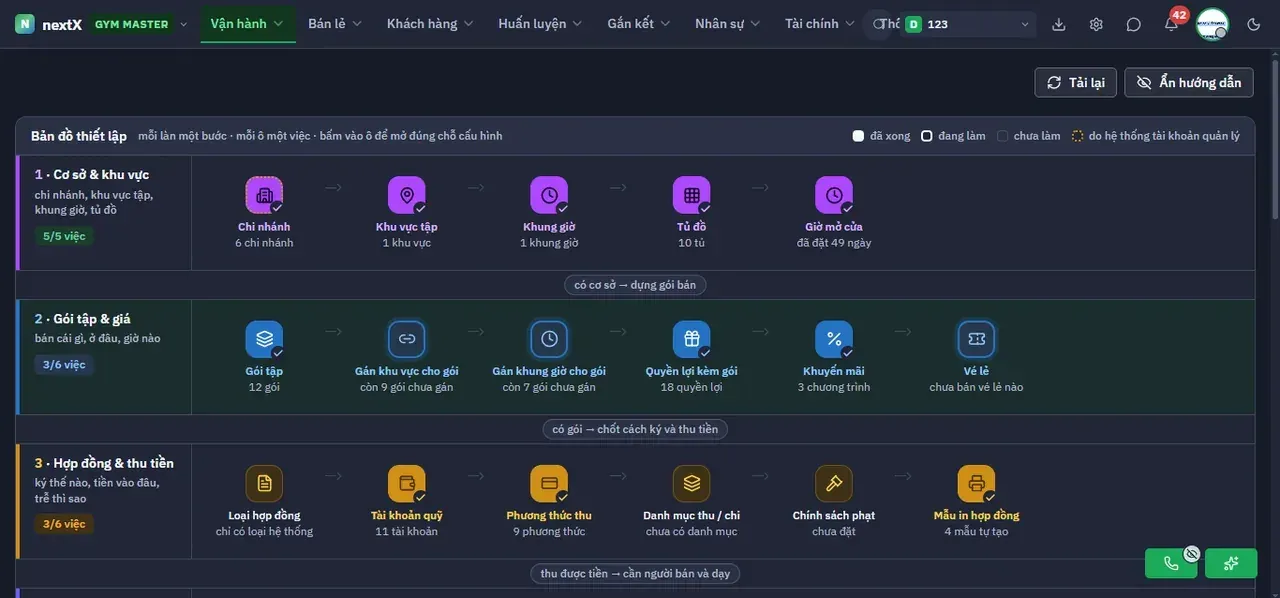The image size is (1280, 598).
Task: Open the chat messages icon
Action: tap(1133, 24)
